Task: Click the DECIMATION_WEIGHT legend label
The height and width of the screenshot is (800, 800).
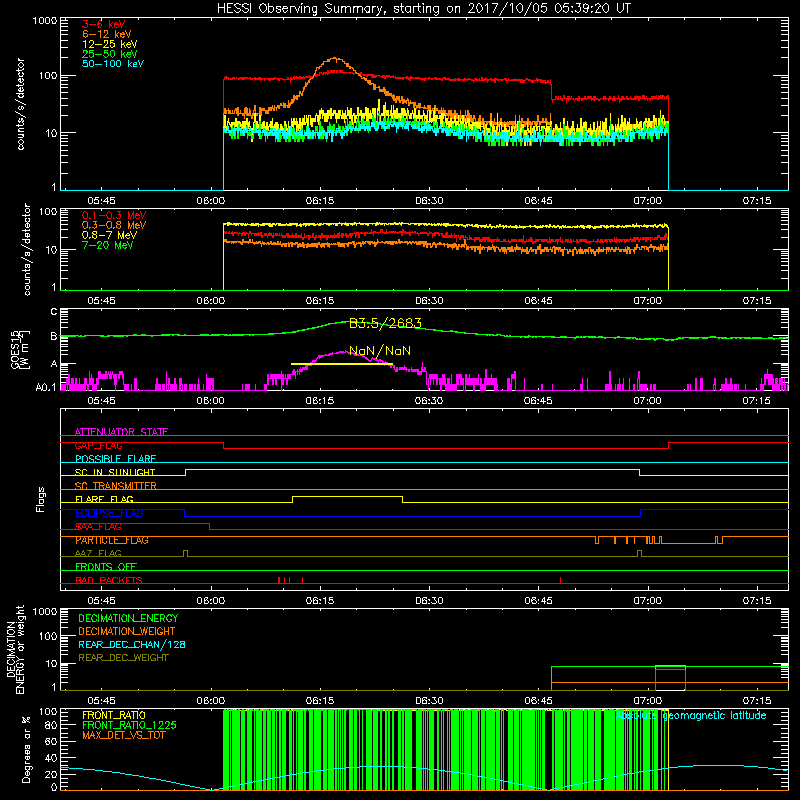Action: point(127,631)
